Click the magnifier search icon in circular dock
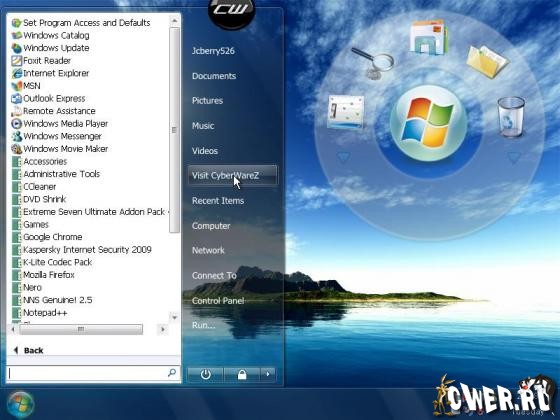The height and width of the screenshot is (420, 560). 373,64
